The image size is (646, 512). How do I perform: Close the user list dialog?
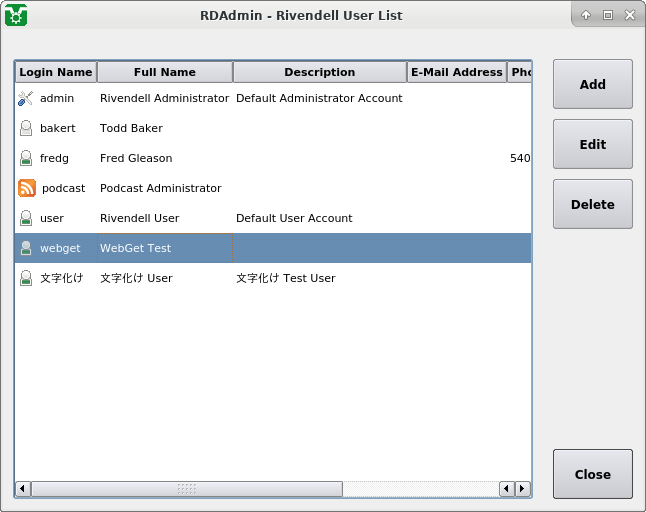[592, 474]
